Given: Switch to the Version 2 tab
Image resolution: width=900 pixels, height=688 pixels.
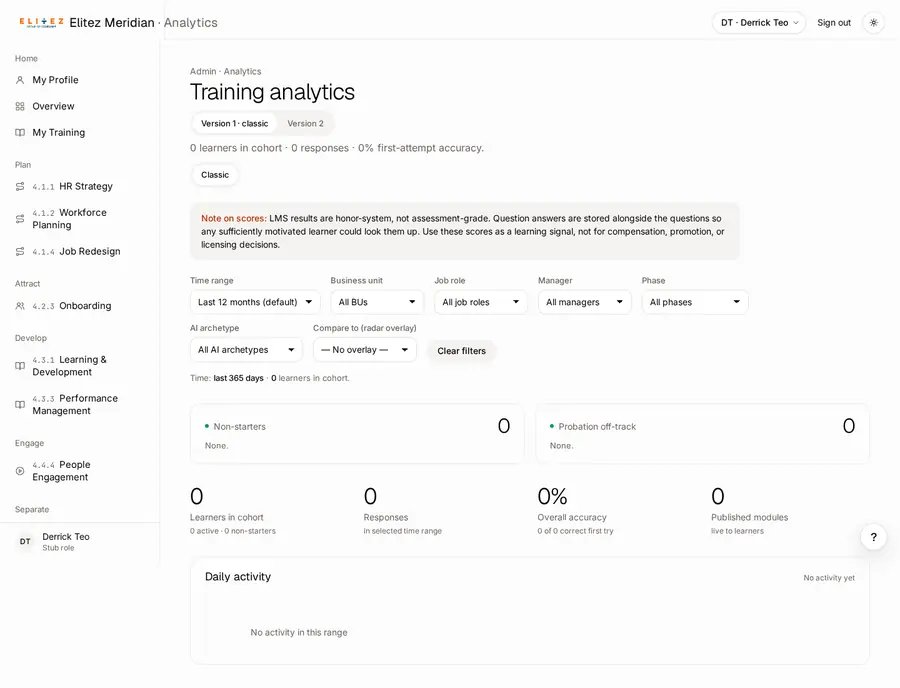Looking at the screenshot, I should pyautogui.click(x=305, y=123).
